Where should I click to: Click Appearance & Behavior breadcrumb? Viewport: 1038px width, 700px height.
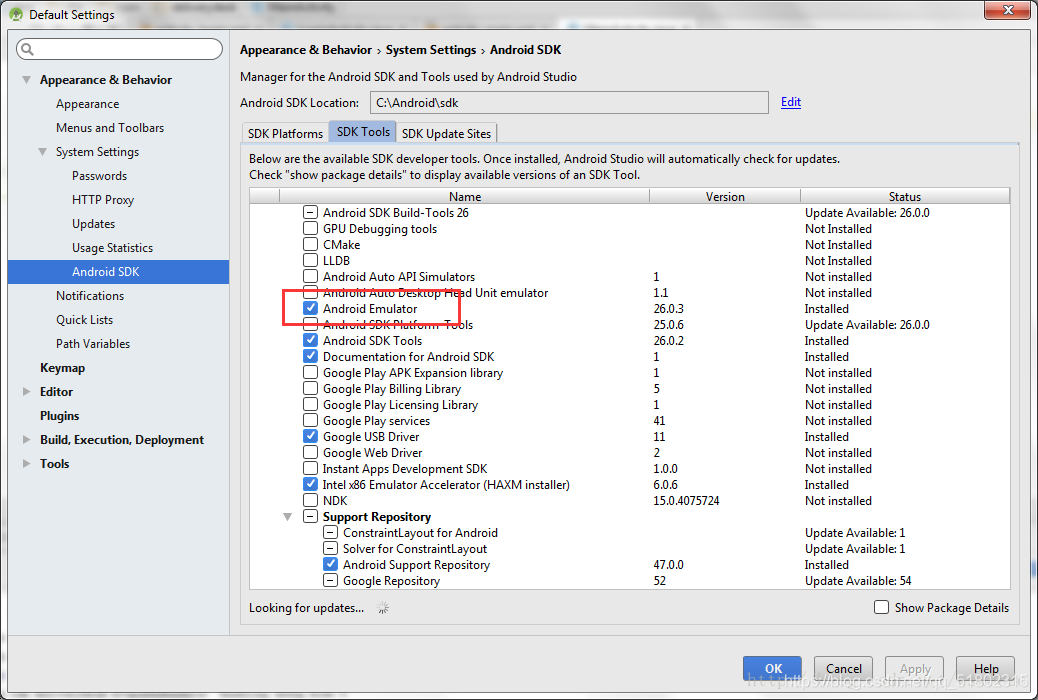tap(305, 50)
